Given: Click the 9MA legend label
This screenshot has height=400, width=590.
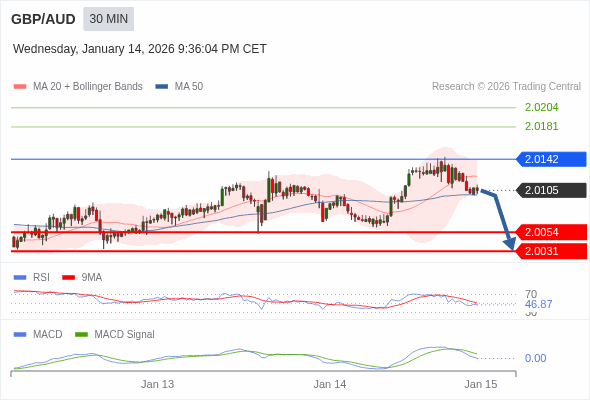Looking at the screenshot, I should click(x=92, y=278).
